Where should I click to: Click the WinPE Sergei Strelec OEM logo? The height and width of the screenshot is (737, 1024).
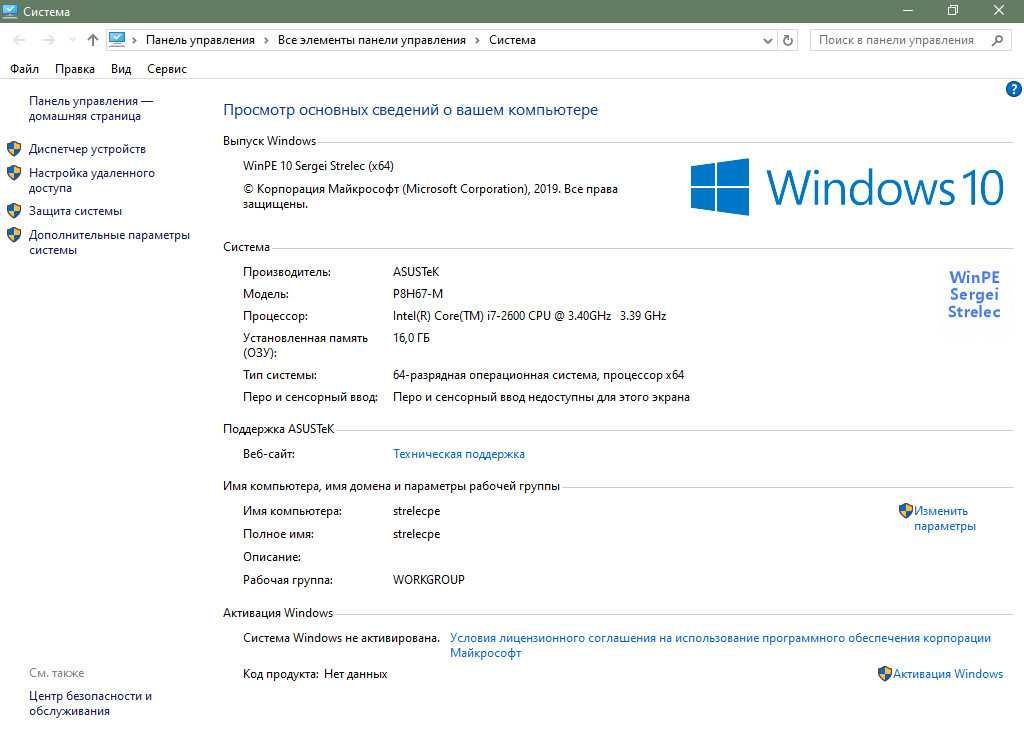click(974, 294)
